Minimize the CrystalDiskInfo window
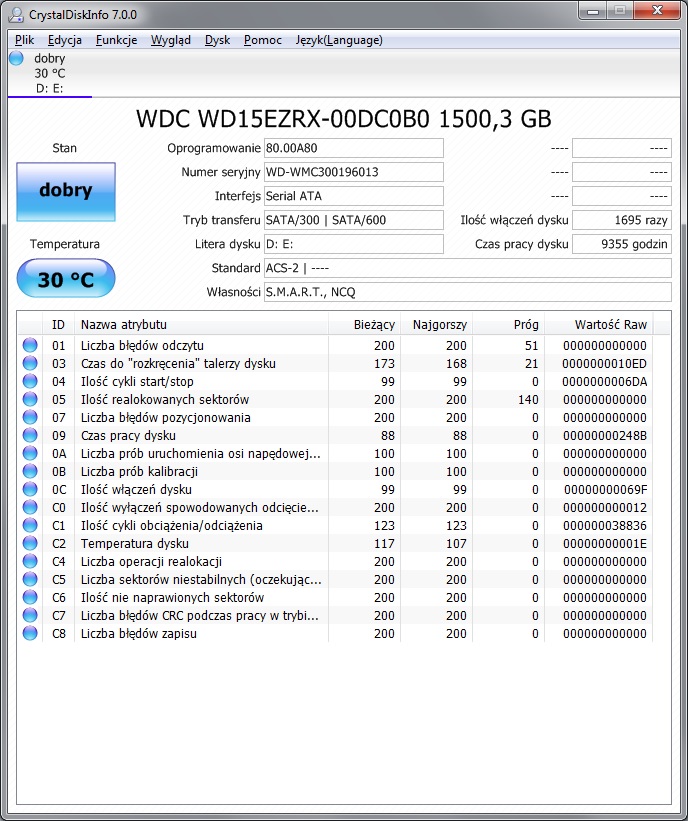Image resolution: width=688 pixels, height=821 pixels. [593, 10]
